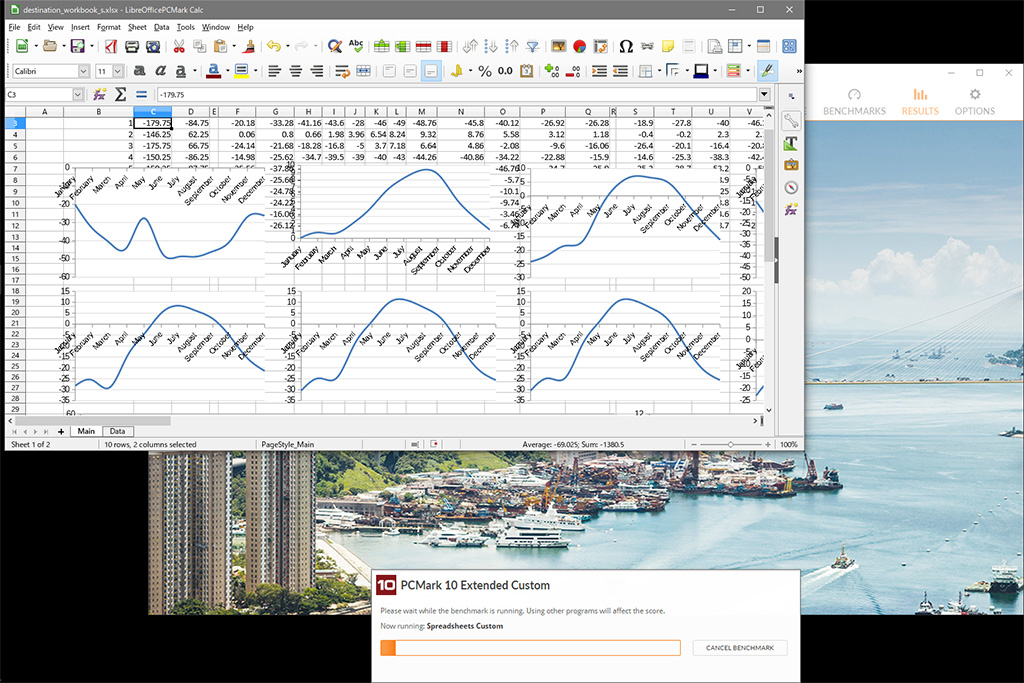Click the zoom slider in status bar
Image resolution: width=1024 pixels, height=683 pixels.
(x=731, y=445)
